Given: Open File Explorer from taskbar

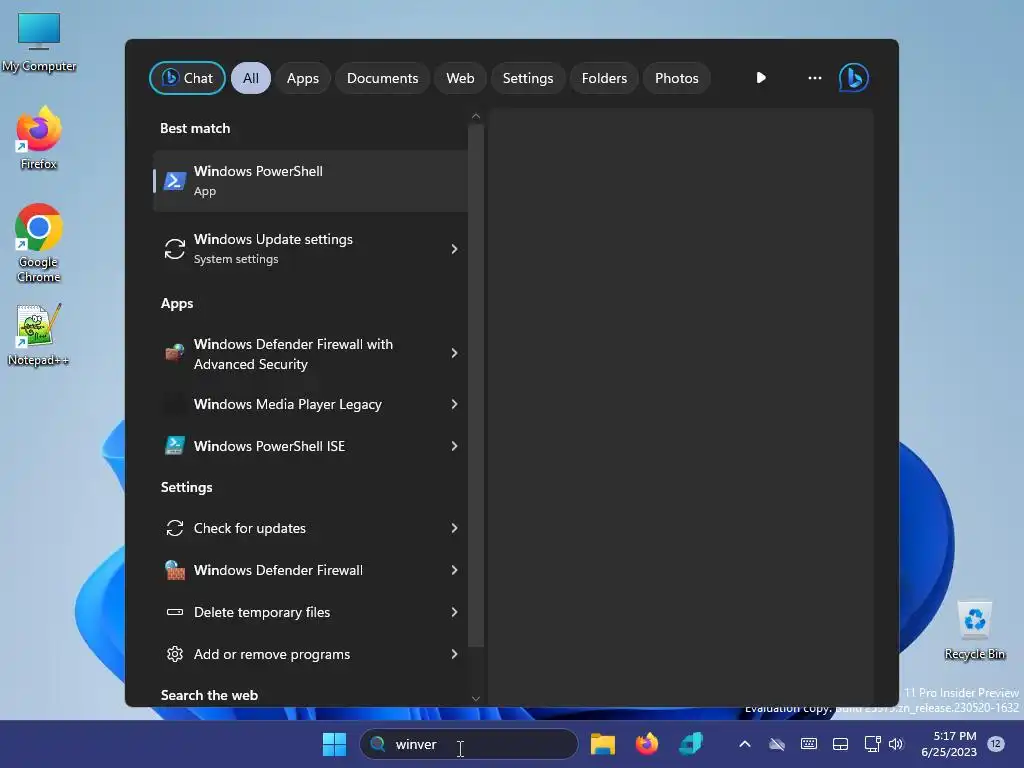Looking at the screenshot, I should pos(603,744).
